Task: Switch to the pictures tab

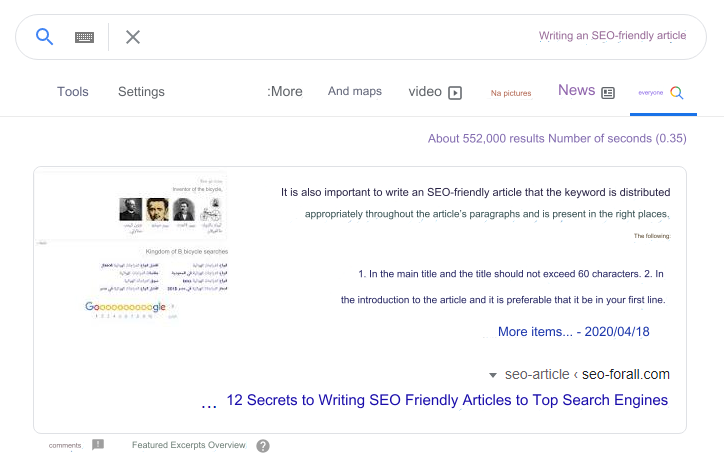Action: [x=511, y=93]
